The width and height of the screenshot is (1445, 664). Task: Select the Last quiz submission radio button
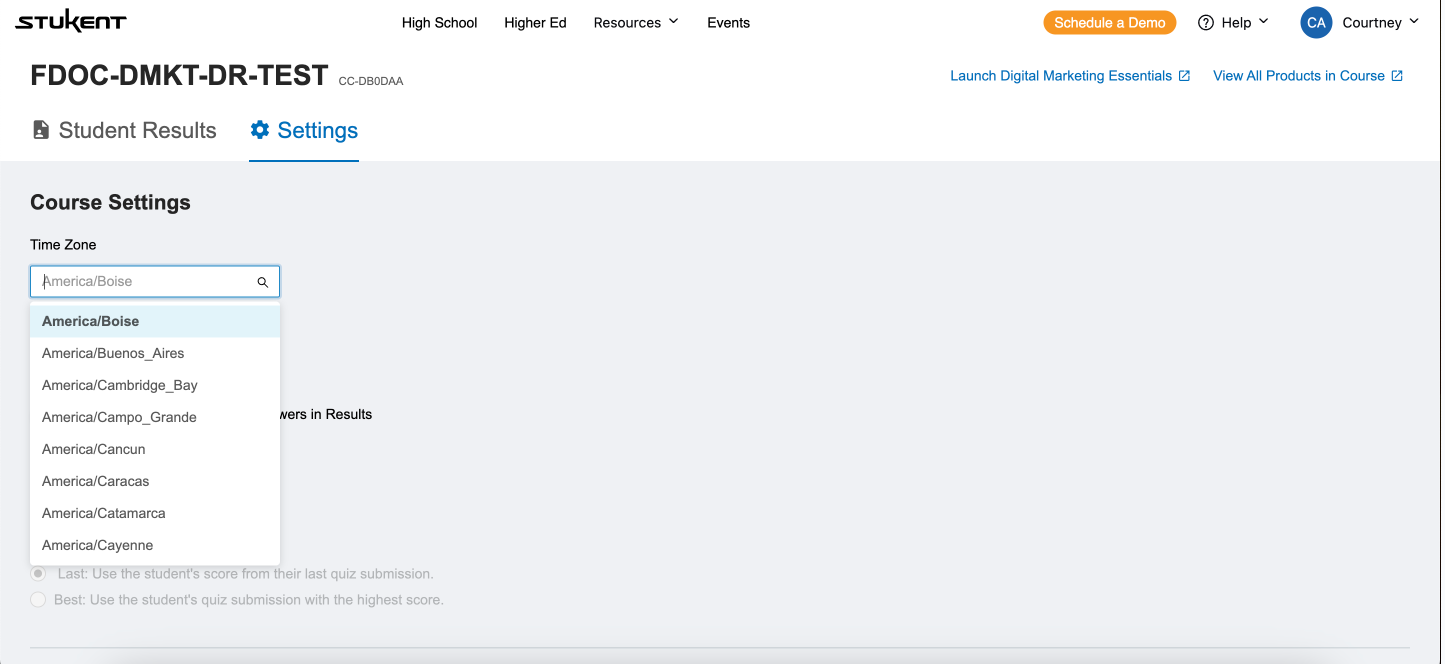click(38, 574)
